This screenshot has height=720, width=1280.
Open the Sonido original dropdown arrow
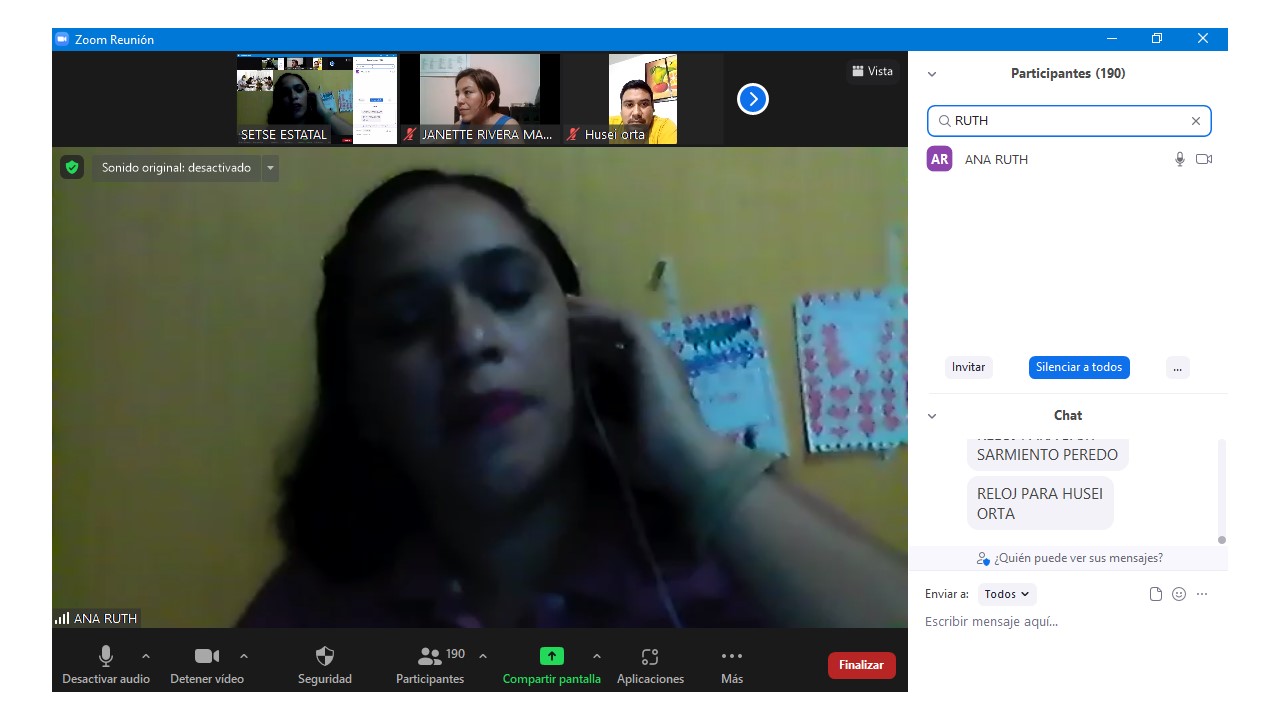(x=270, y=168)
